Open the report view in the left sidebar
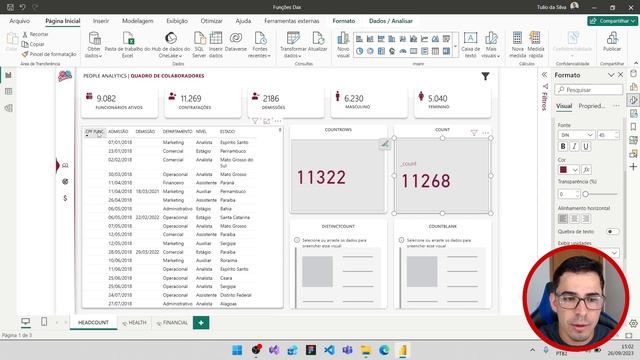The width and height of the screenshot is (640, 360). (x=9, y=75)
